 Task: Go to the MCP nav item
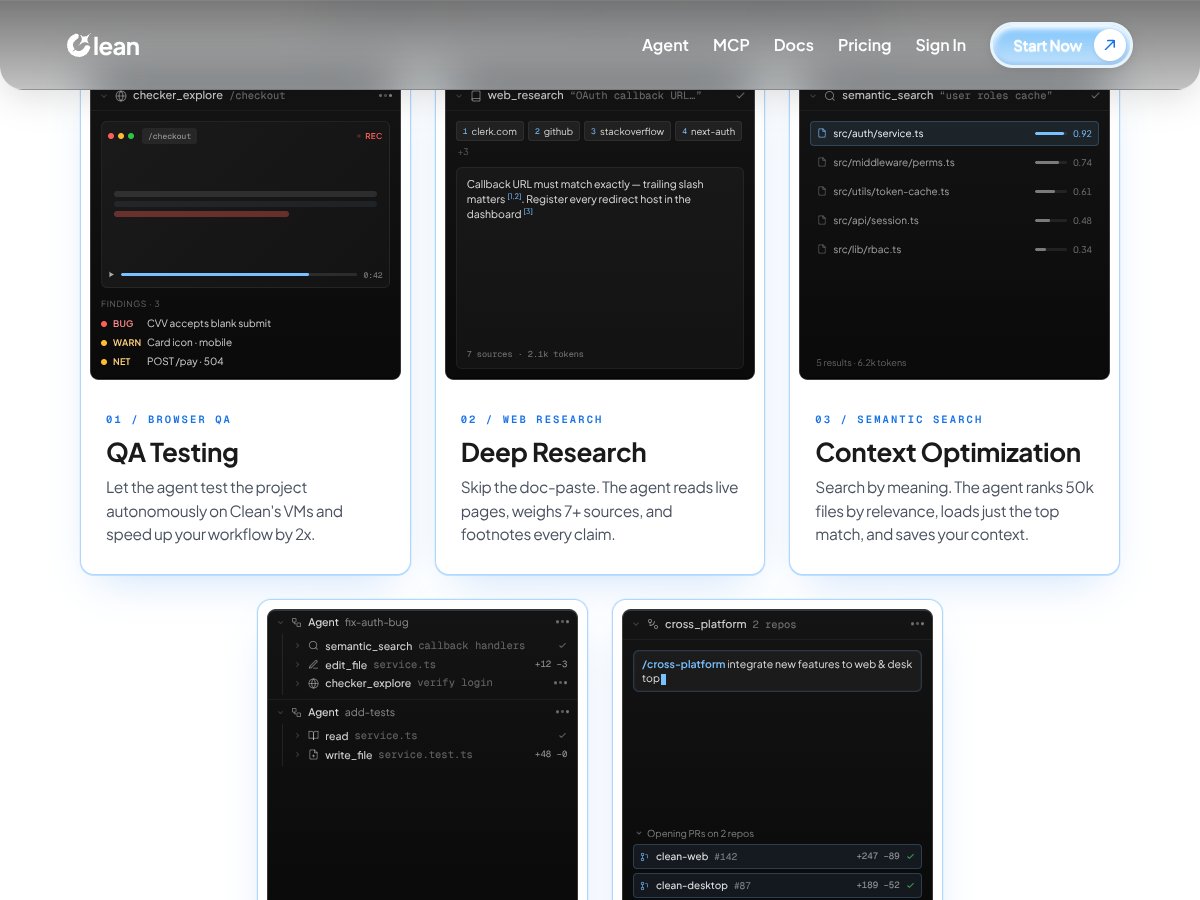pyautogui.click(x=731, y=45)
